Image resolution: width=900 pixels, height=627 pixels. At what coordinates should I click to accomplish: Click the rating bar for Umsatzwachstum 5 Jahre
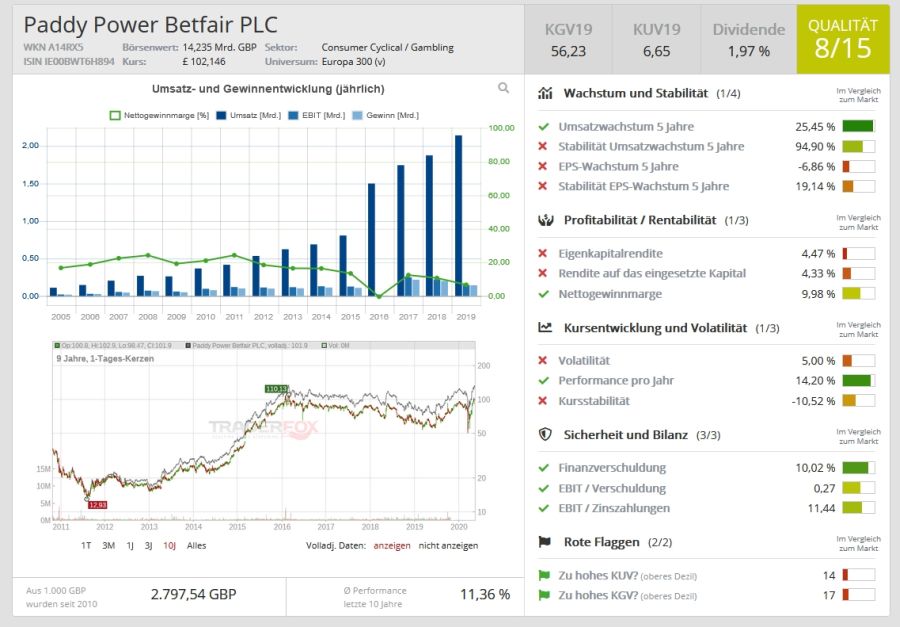859,126
